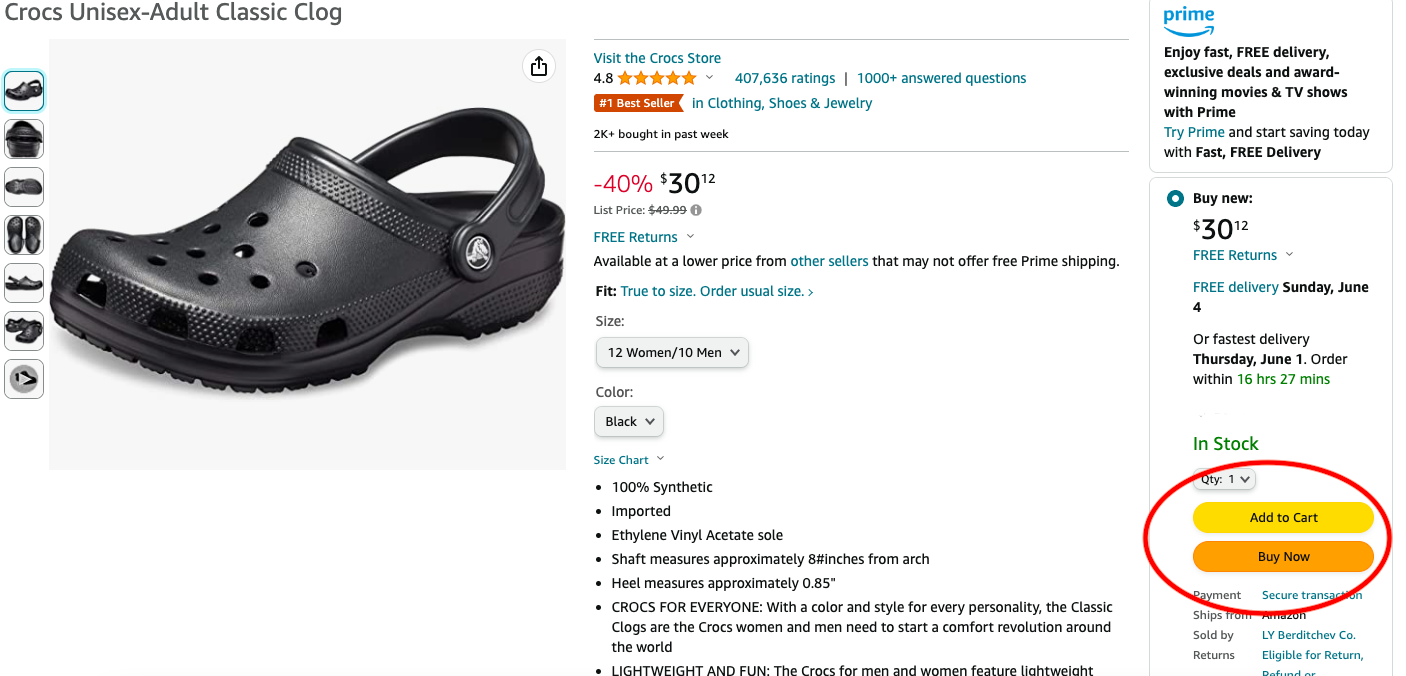Open the Size dropdown showing 12 Women/10 Men
Viewport: 1406px width, 676px height.
671,352
